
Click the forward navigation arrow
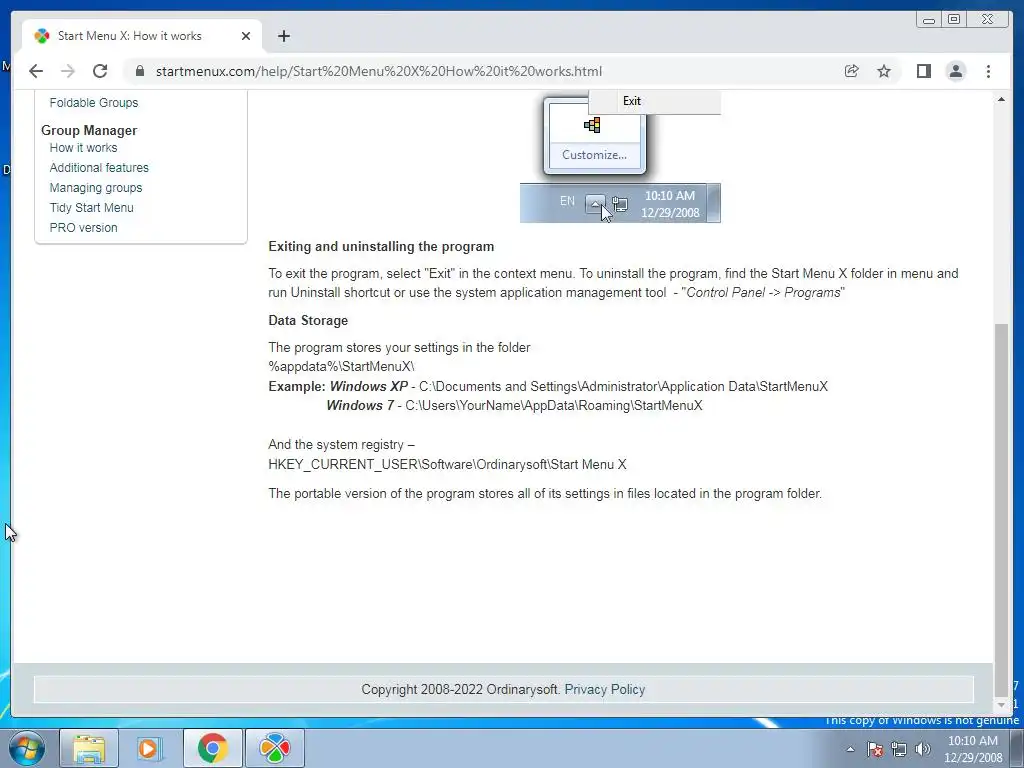tap(68, 71)
